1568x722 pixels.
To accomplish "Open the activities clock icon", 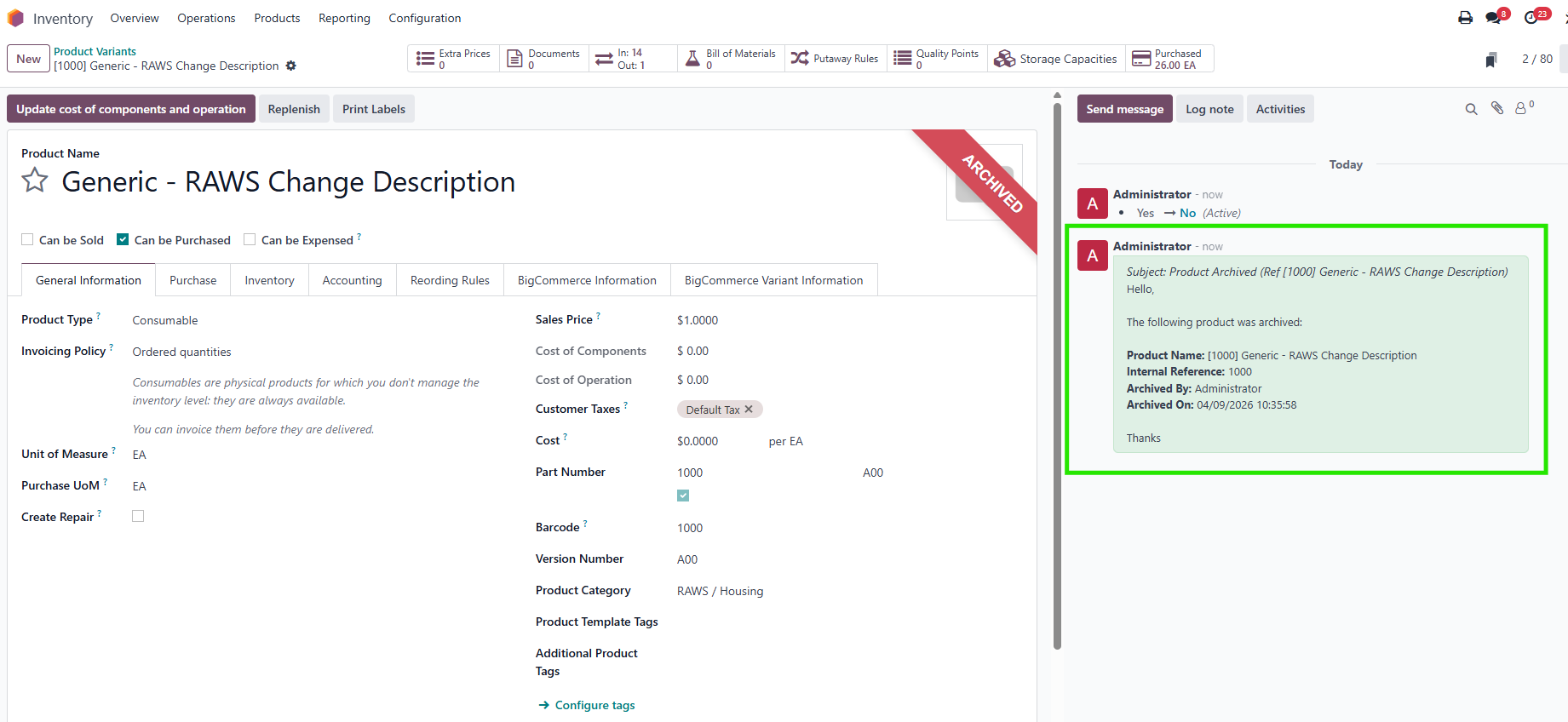I will (1531, 18).
